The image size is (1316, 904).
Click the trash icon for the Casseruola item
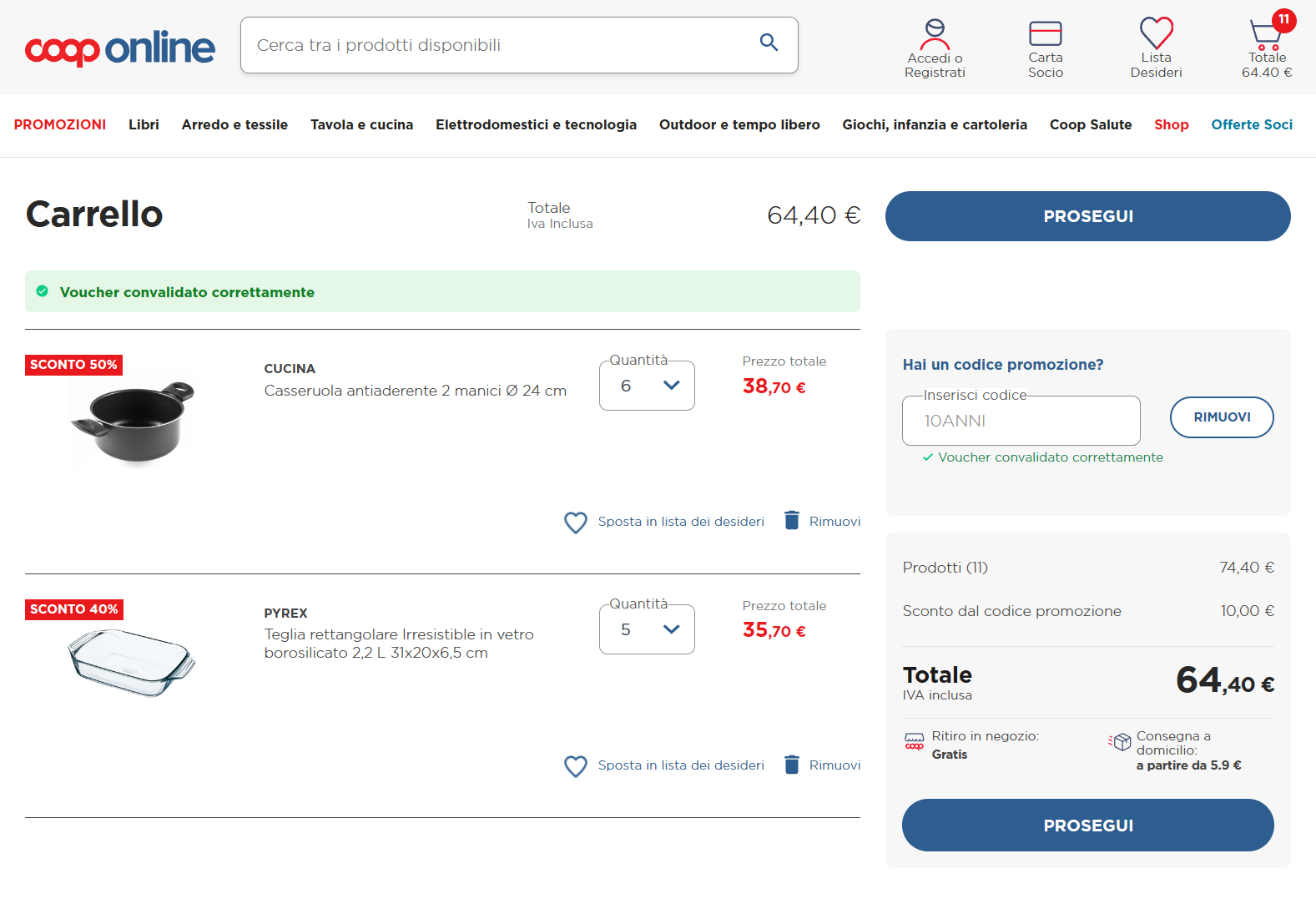point(792,521)
